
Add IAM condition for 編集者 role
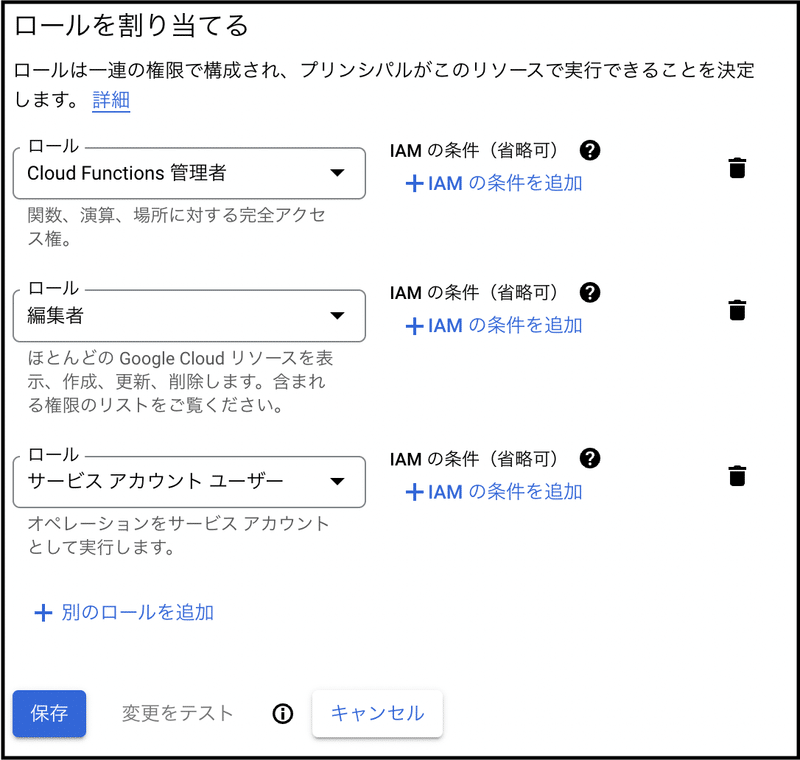pos(494,325)
